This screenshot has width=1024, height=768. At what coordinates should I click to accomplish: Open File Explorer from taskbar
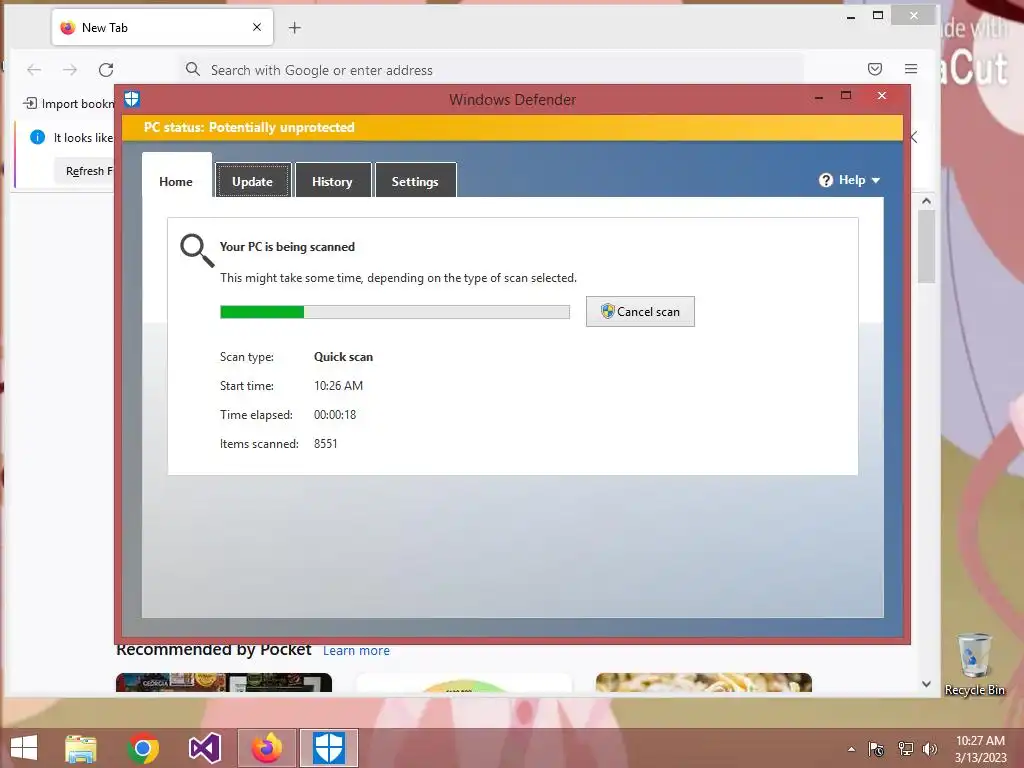[81, 748]
